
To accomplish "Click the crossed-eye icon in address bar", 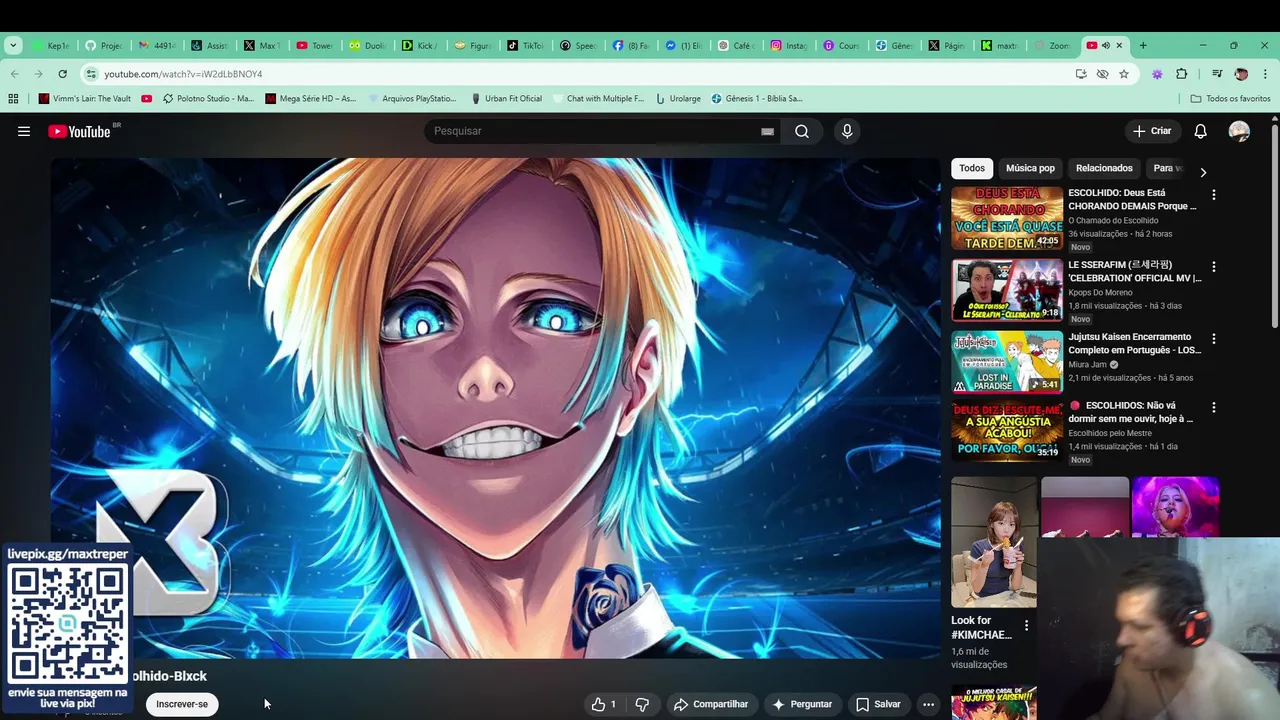I will [1102, 74].
